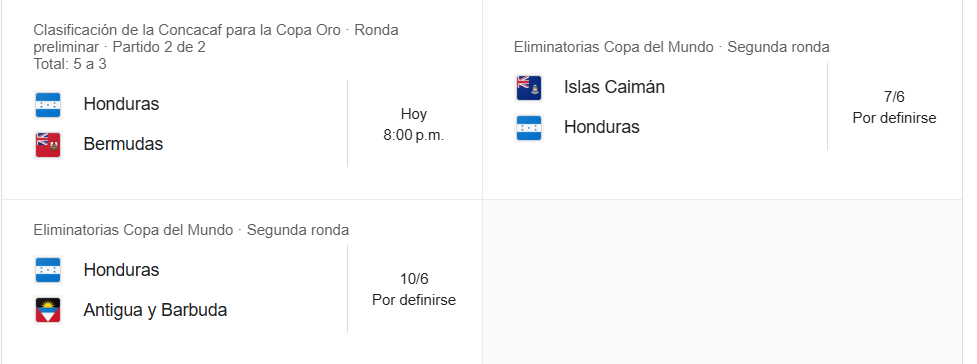Select Honduras under Islas Caimán

[602, 127]
